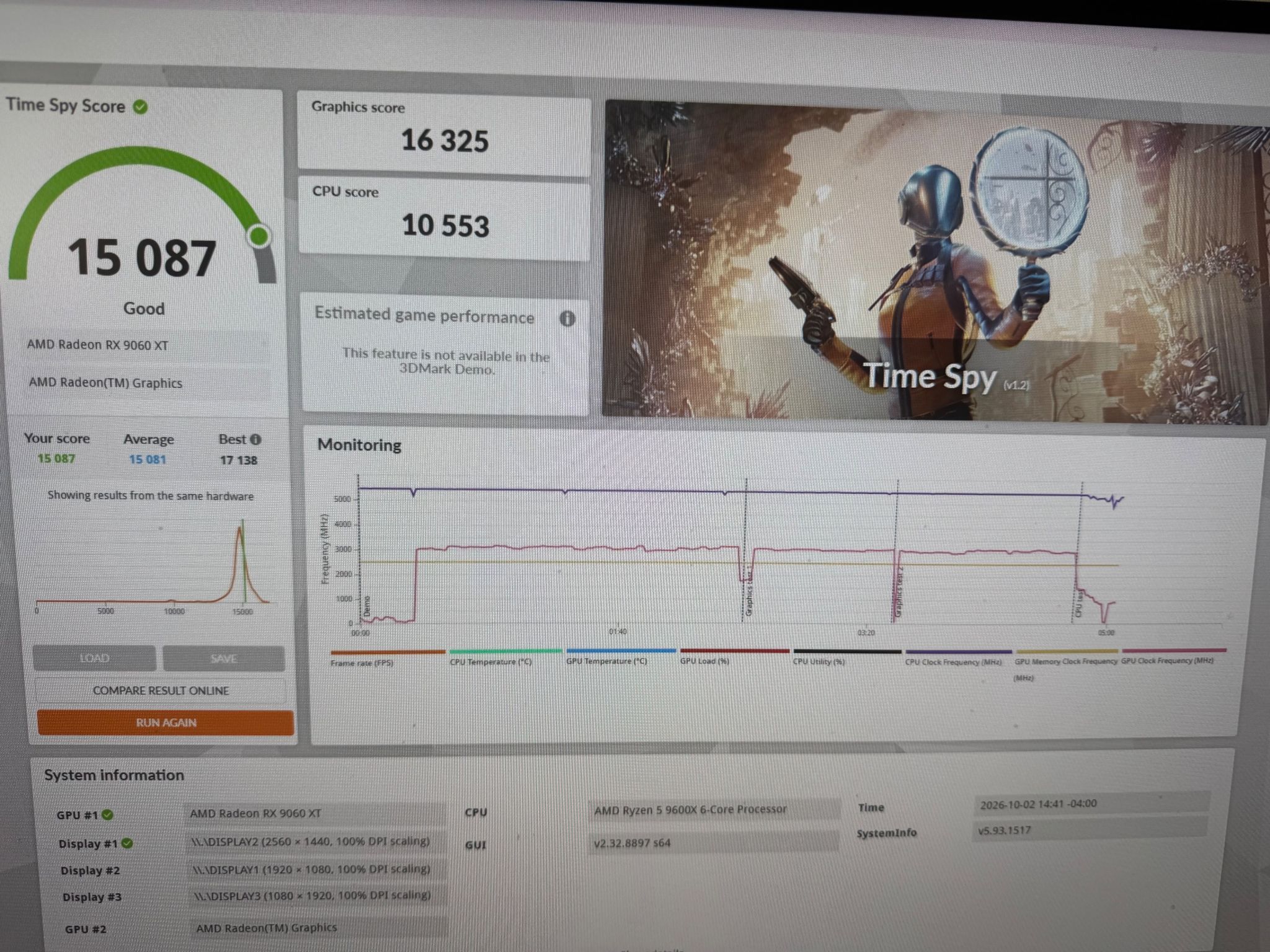
Task: Click the GUI version v2.32.8897 s64
Action: 713,843
